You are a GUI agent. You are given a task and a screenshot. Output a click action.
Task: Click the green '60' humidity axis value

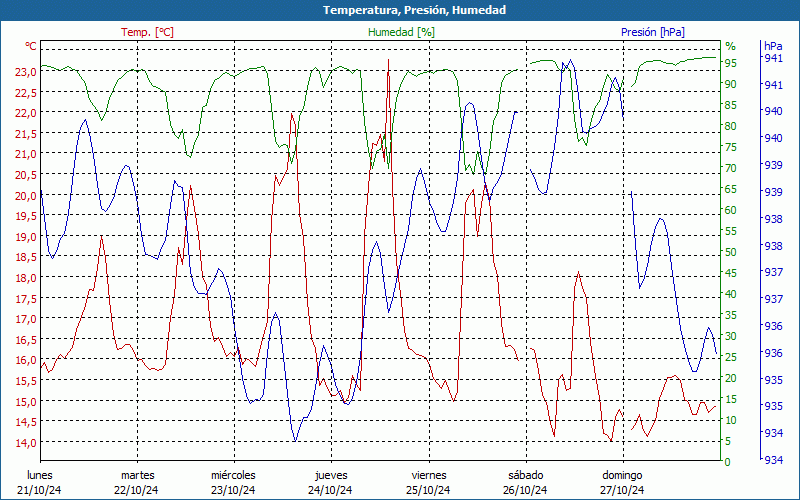pos(731,210)
